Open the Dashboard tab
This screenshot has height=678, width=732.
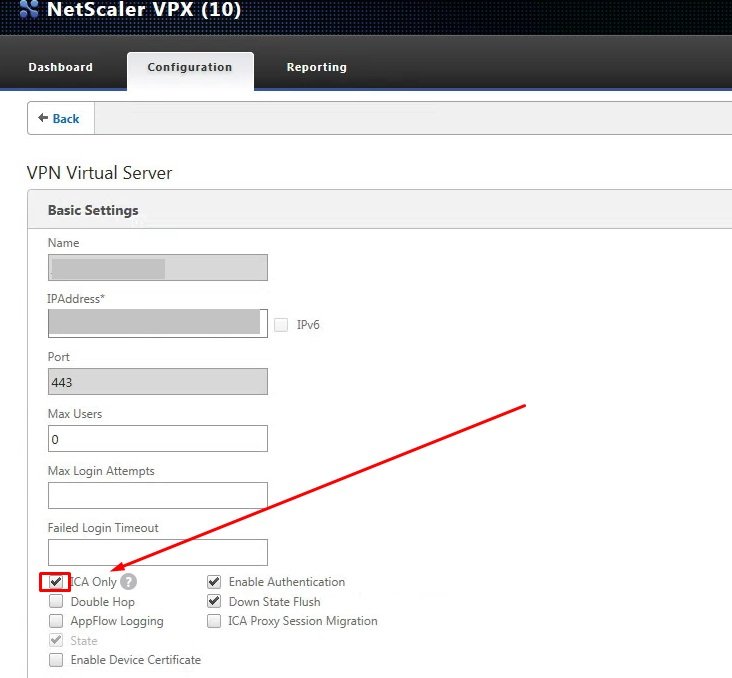pos(60,68)
